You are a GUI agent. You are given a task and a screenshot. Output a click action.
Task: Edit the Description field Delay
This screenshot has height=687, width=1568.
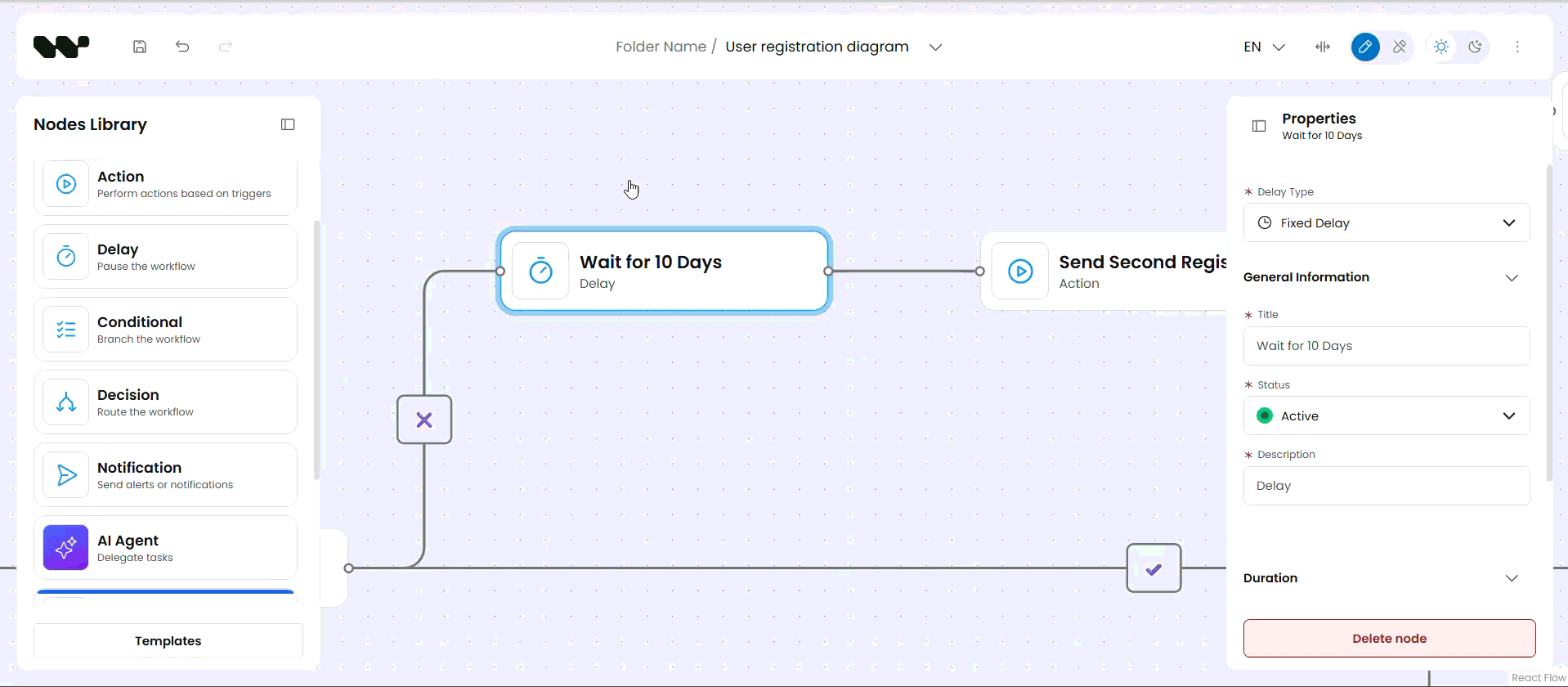coord(1387,486)
